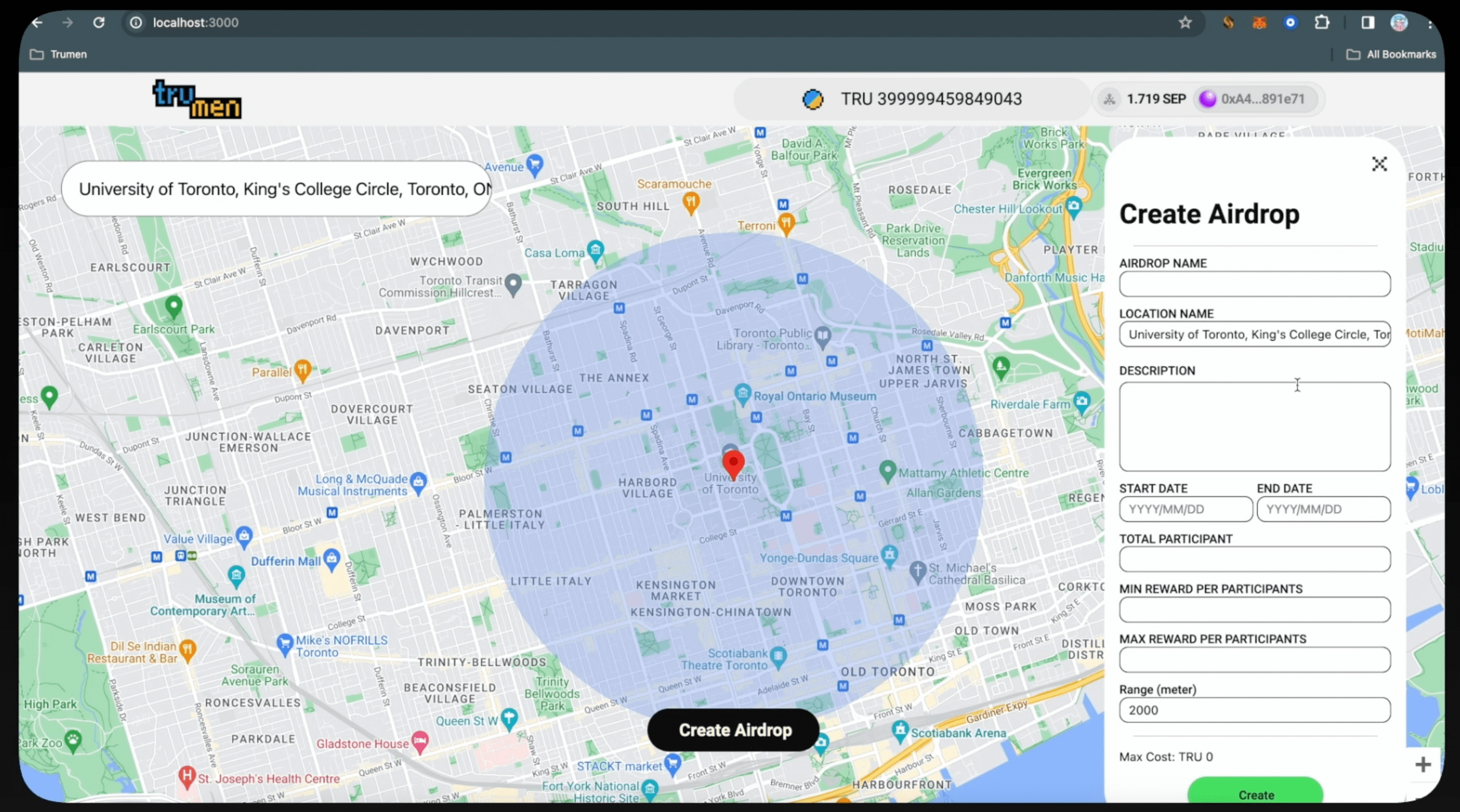Open the All Bookmarks folder
The image size is (1460, 812).
[1391, 54]
